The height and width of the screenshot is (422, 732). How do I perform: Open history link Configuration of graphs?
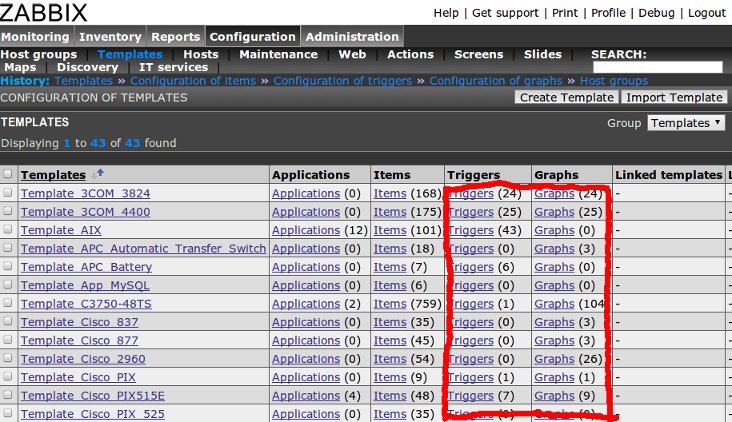tap(496, 81)
